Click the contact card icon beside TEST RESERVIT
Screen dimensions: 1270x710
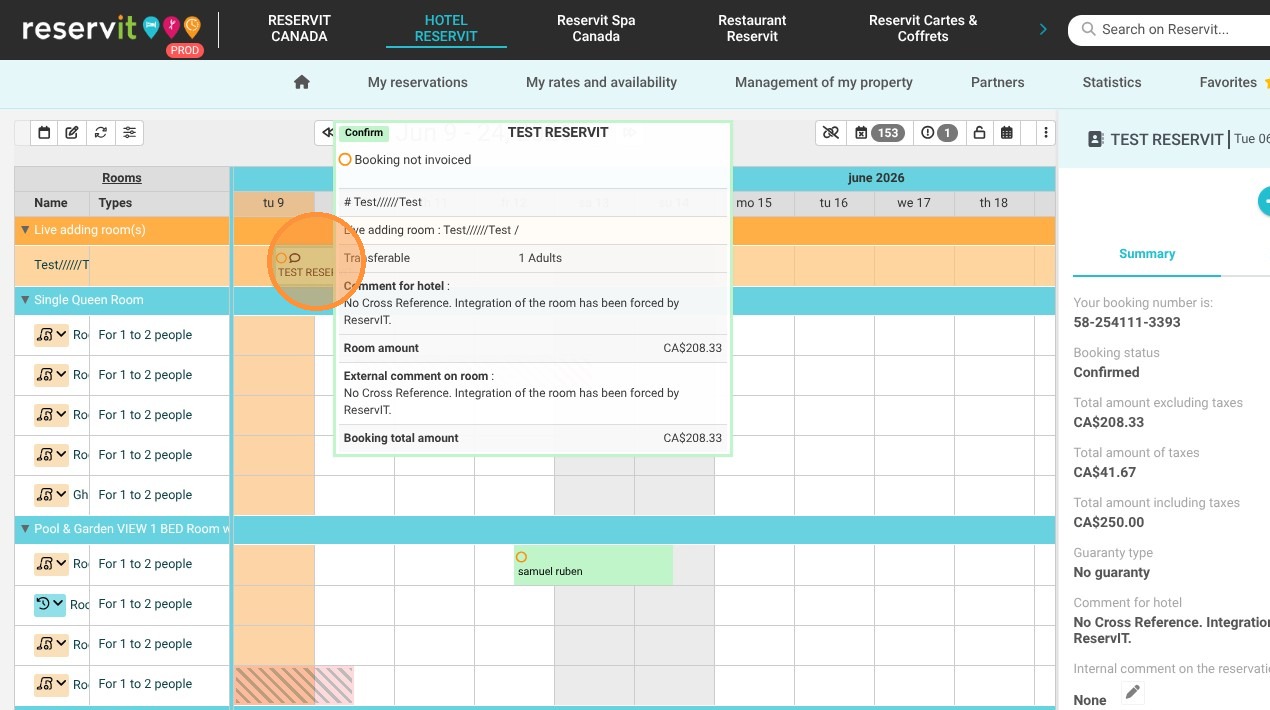[1096, 139]
